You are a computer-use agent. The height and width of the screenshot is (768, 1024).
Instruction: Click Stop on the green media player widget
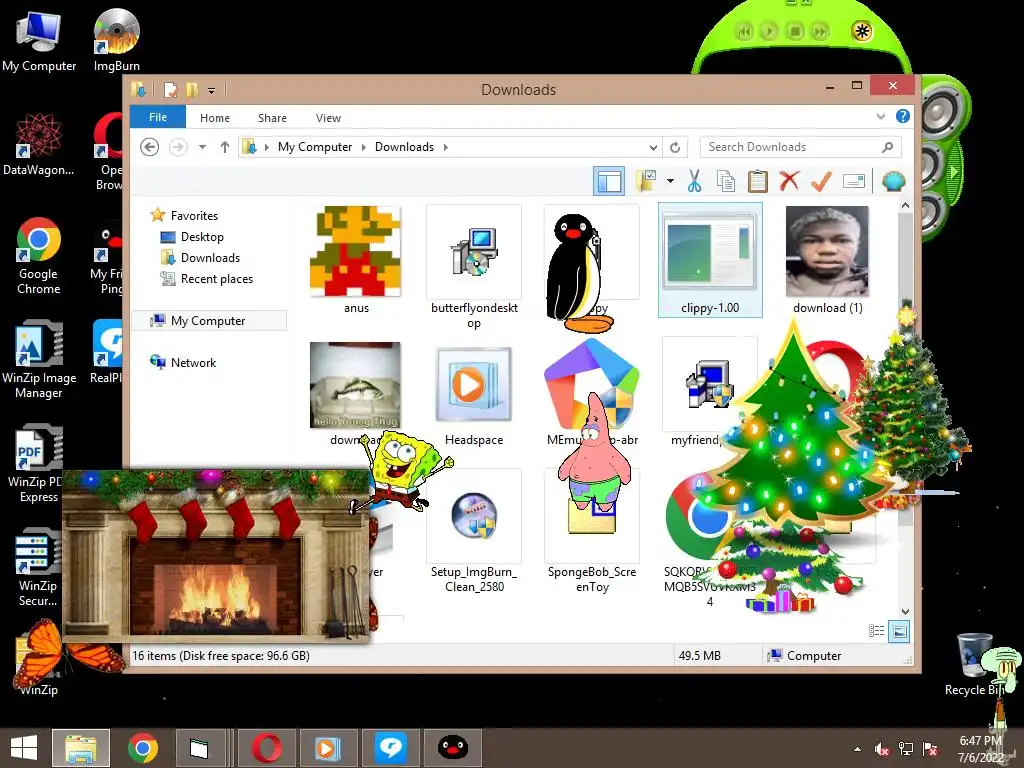point(795,31)
